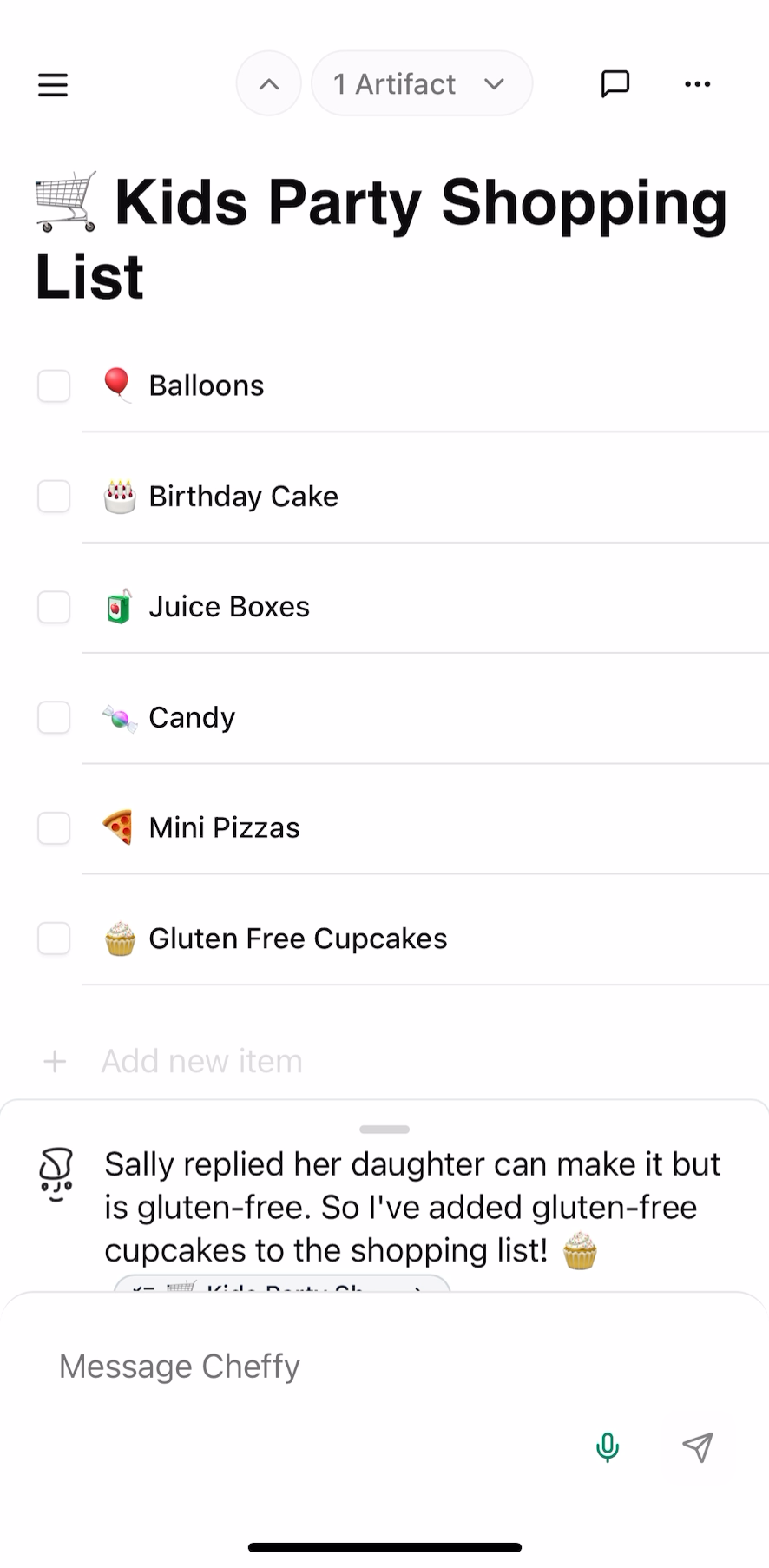Viewport: 769px width, 1568px height.
Task: Expand the 1 Artifact dropdown
Action: point(421,84)
